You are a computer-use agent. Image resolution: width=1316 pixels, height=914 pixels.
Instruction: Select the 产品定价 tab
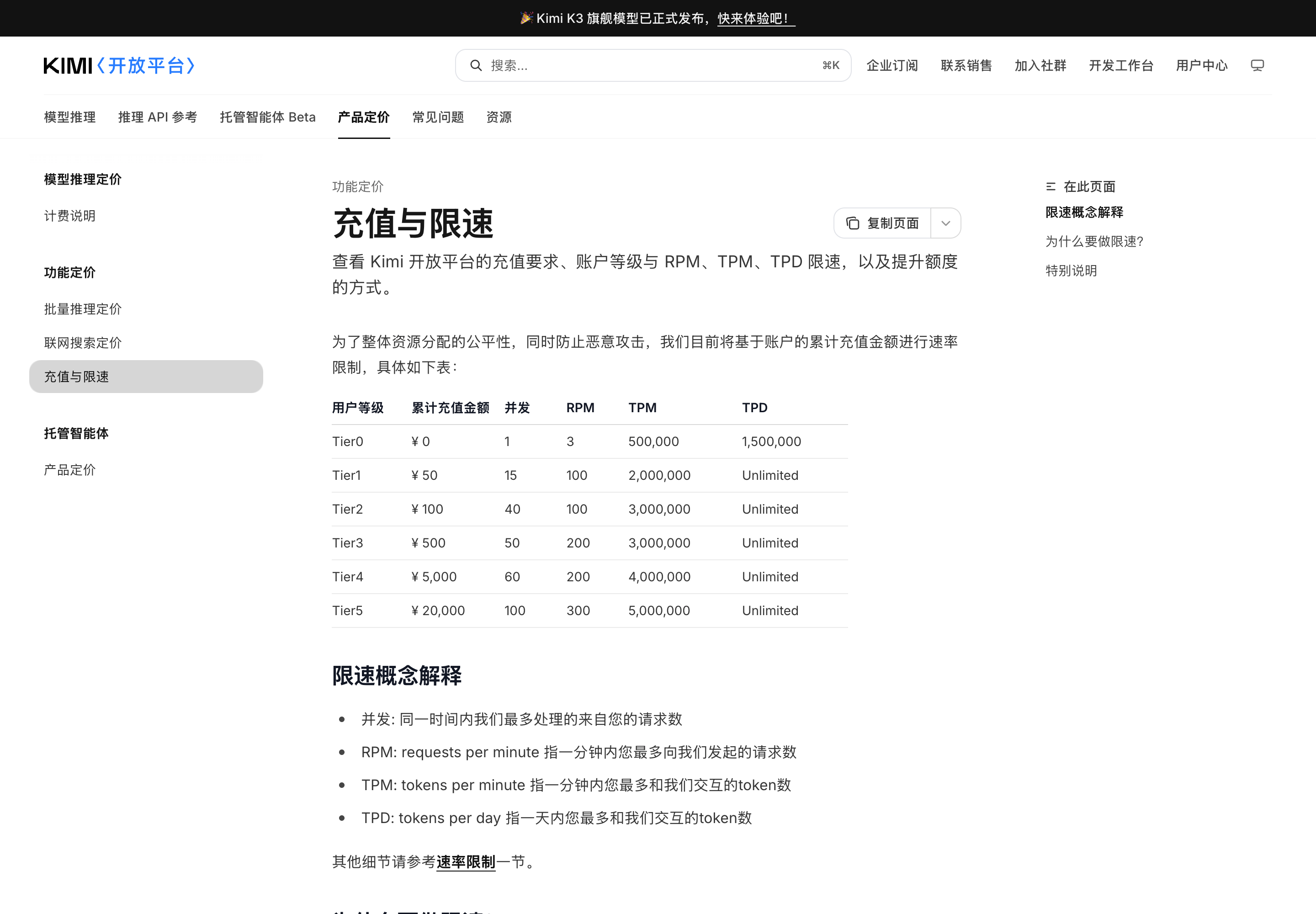point(364,117)
